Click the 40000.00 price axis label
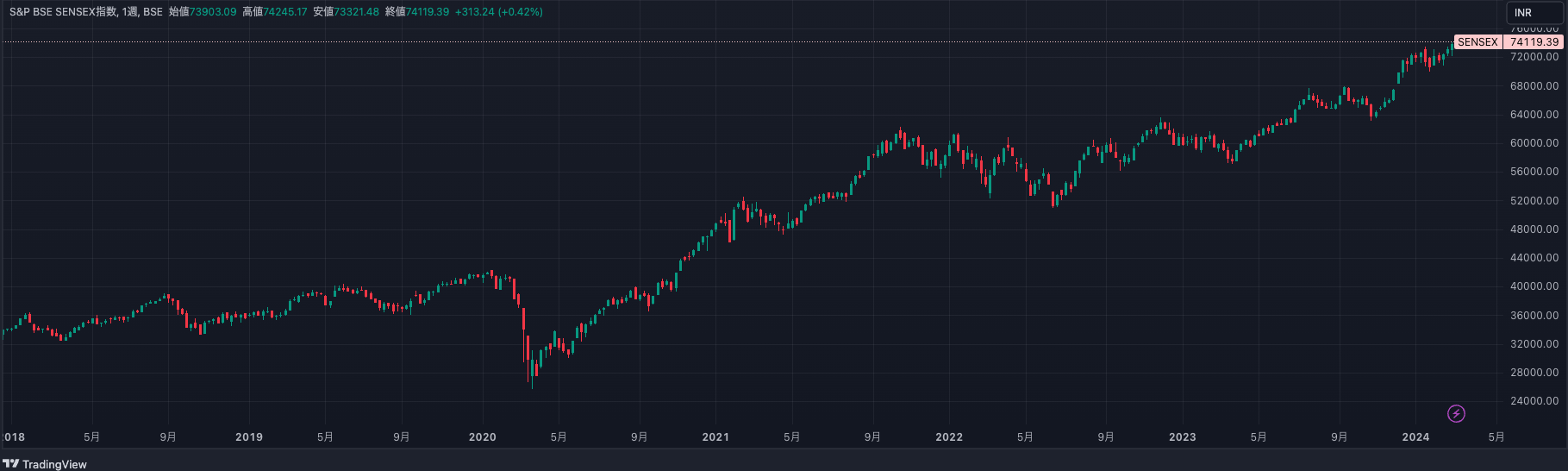Viewport: 1568px width, 471px height. coord(1534,286)
